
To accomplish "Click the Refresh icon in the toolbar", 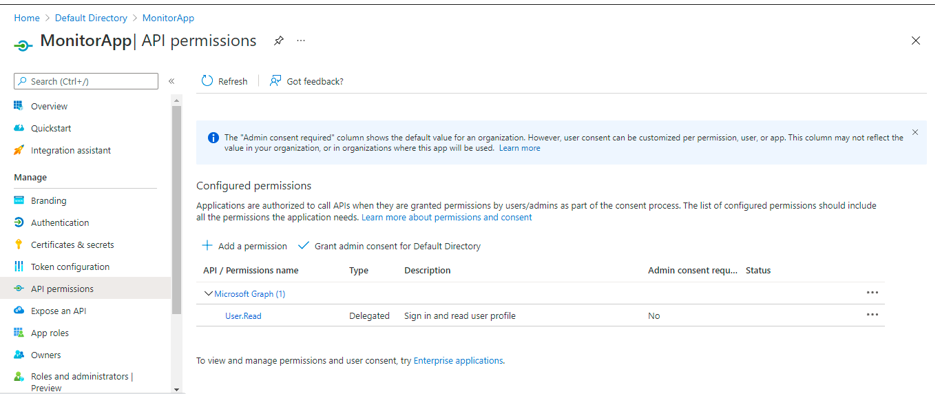I will pos(207,81).
